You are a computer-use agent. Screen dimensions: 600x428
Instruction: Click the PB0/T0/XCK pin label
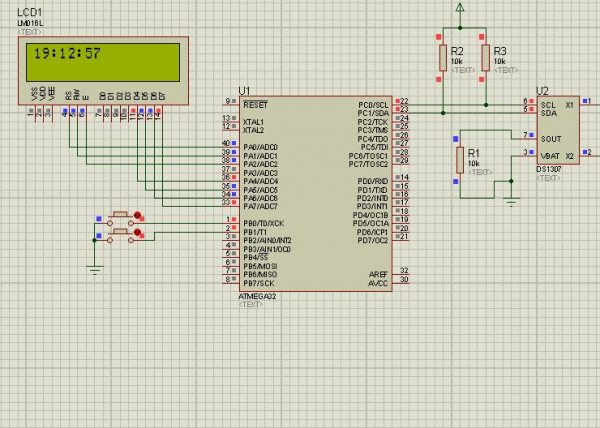[264, 223]
